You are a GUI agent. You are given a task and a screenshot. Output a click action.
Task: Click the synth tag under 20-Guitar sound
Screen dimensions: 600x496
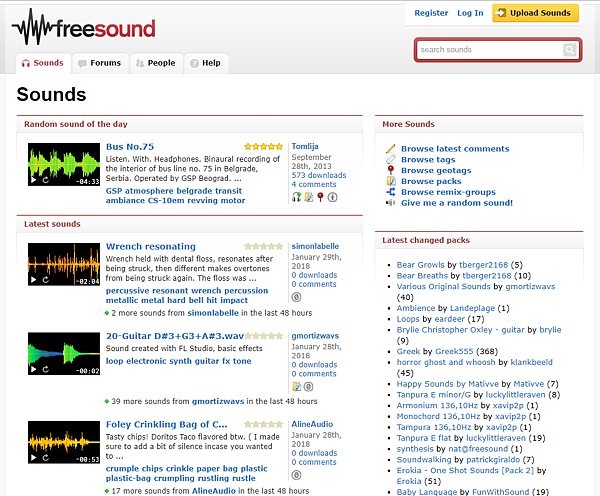[179, 361]
